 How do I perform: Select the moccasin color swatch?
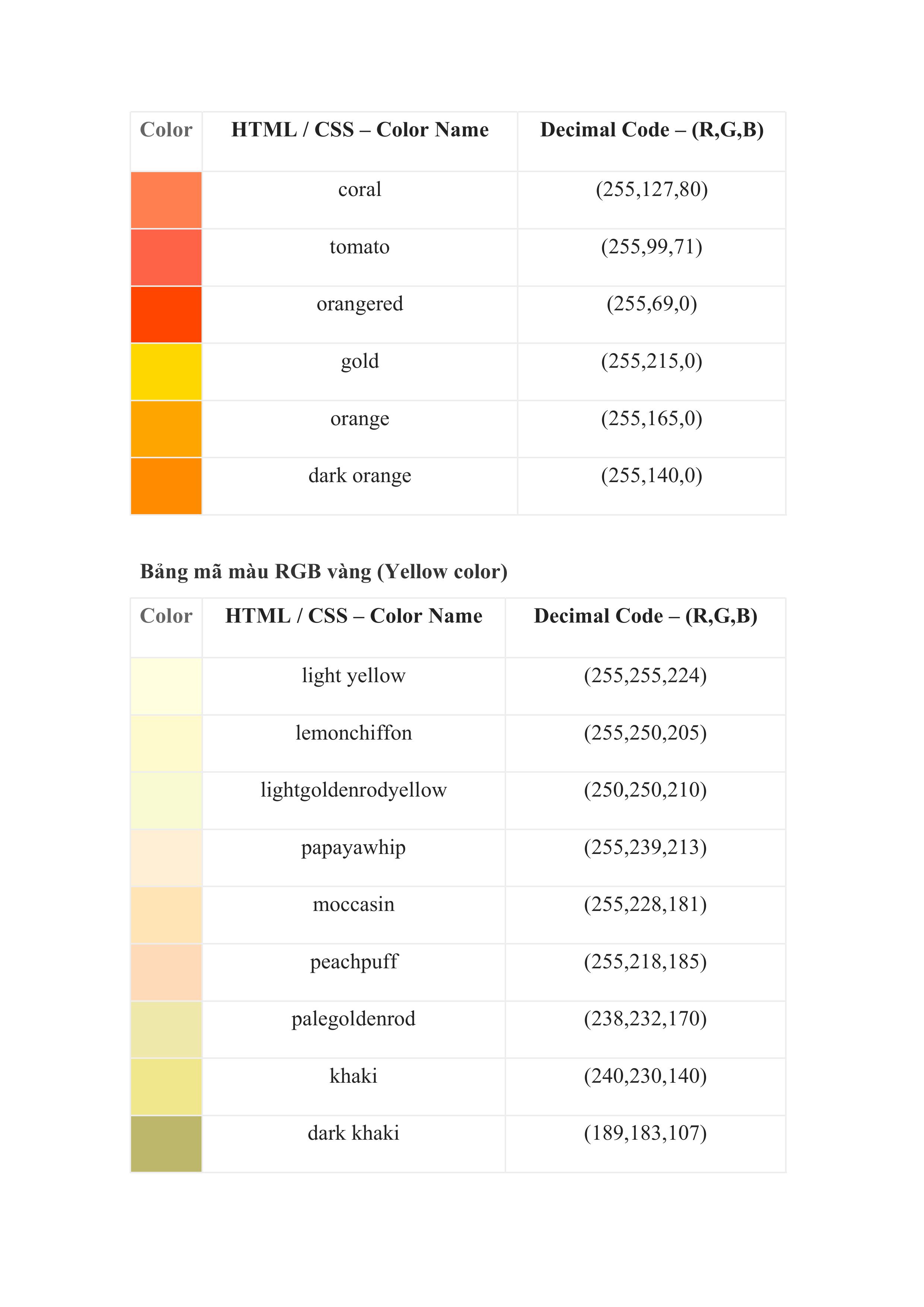tap(166, 915)
